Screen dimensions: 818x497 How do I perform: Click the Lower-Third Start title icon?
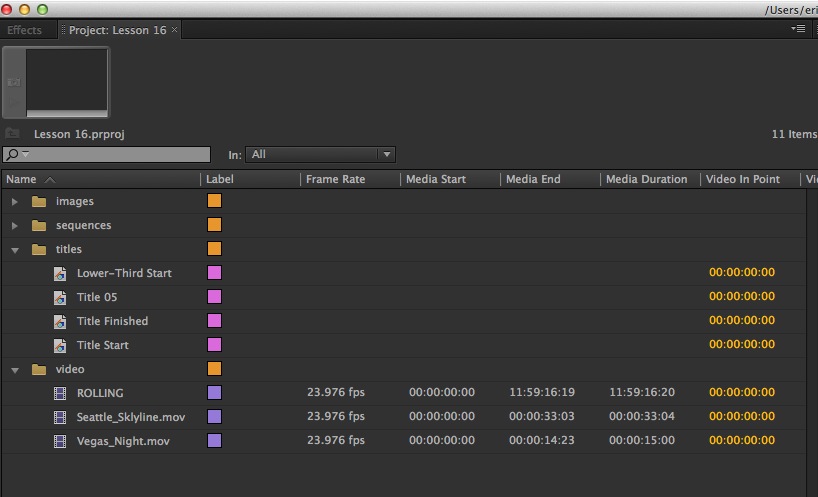click(x=60, y=273)
